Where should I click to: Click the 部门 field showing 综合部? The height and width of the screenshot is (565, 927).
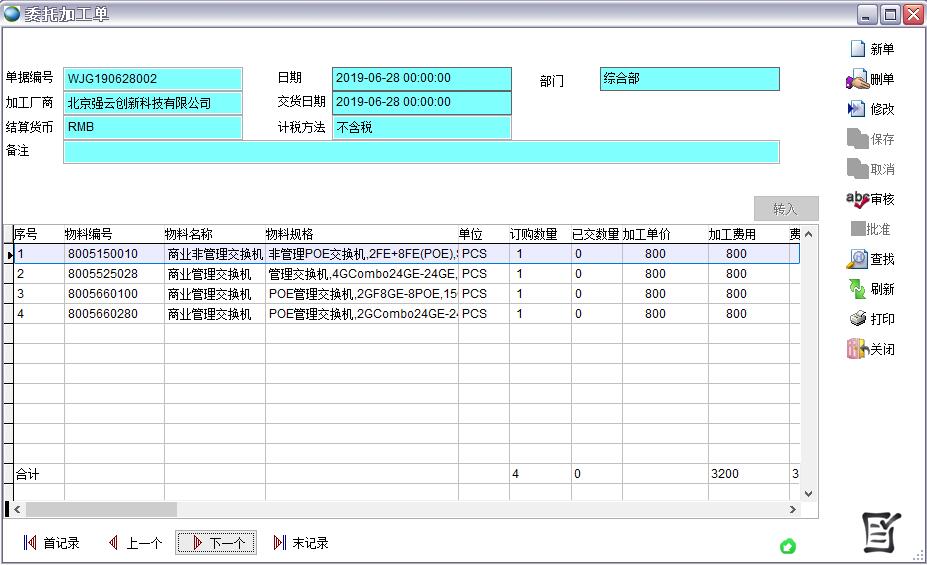(689, 79)
